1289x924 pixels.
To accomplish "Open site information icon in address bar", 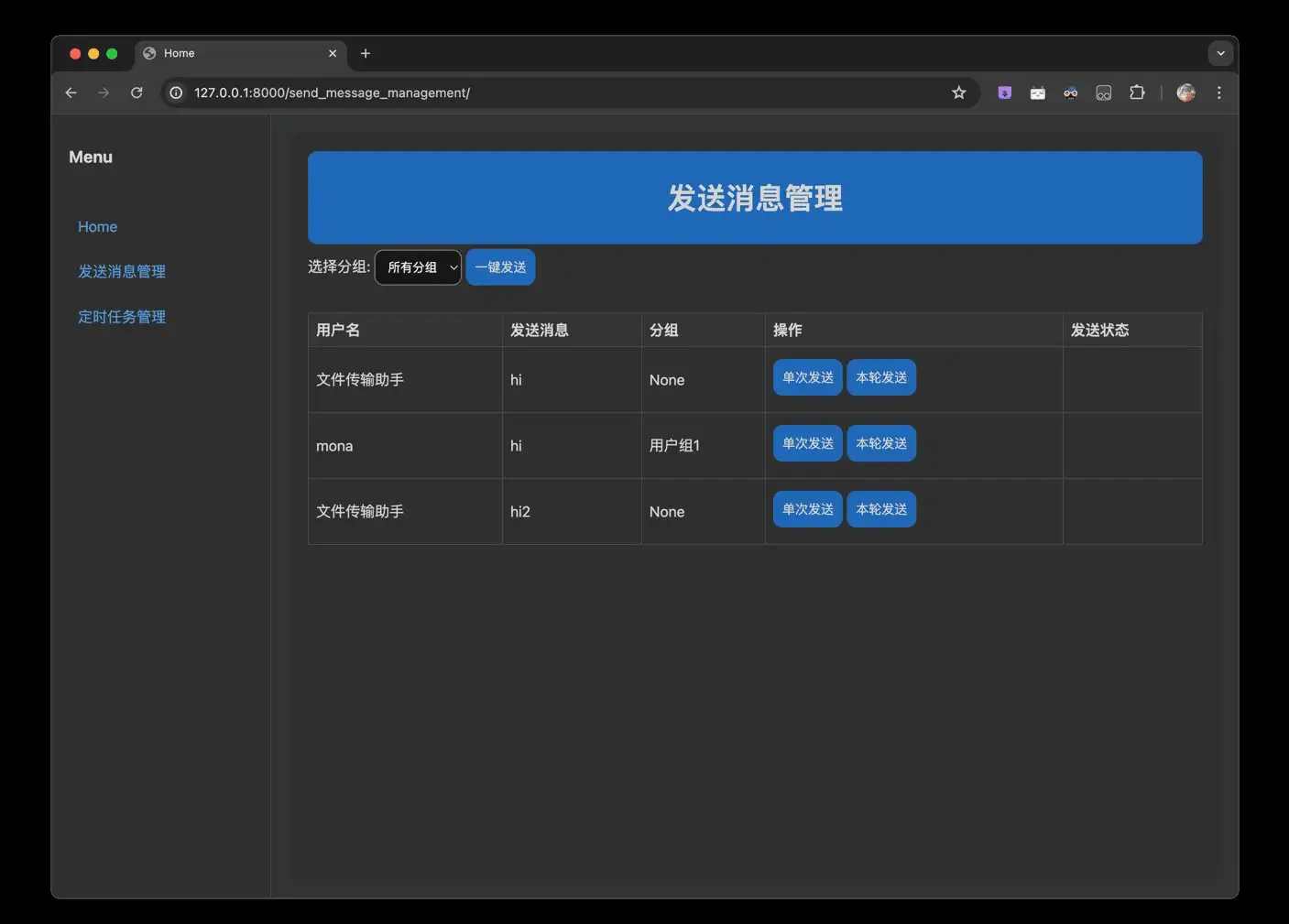I will point(175,92).
